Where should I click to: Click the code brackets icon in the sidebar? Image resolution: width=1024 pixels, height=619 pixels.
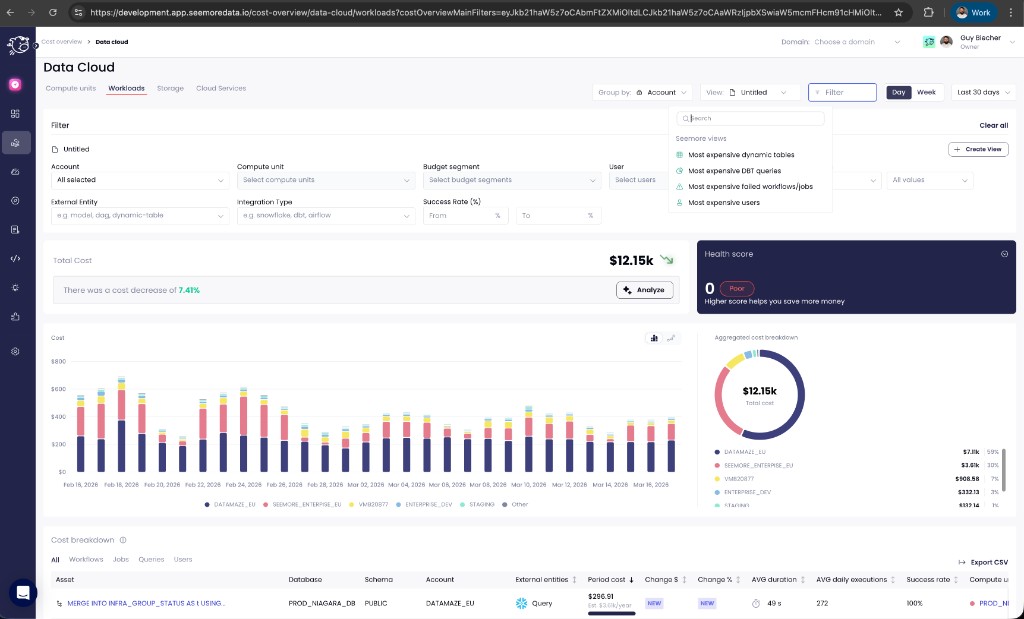(15, 258)
